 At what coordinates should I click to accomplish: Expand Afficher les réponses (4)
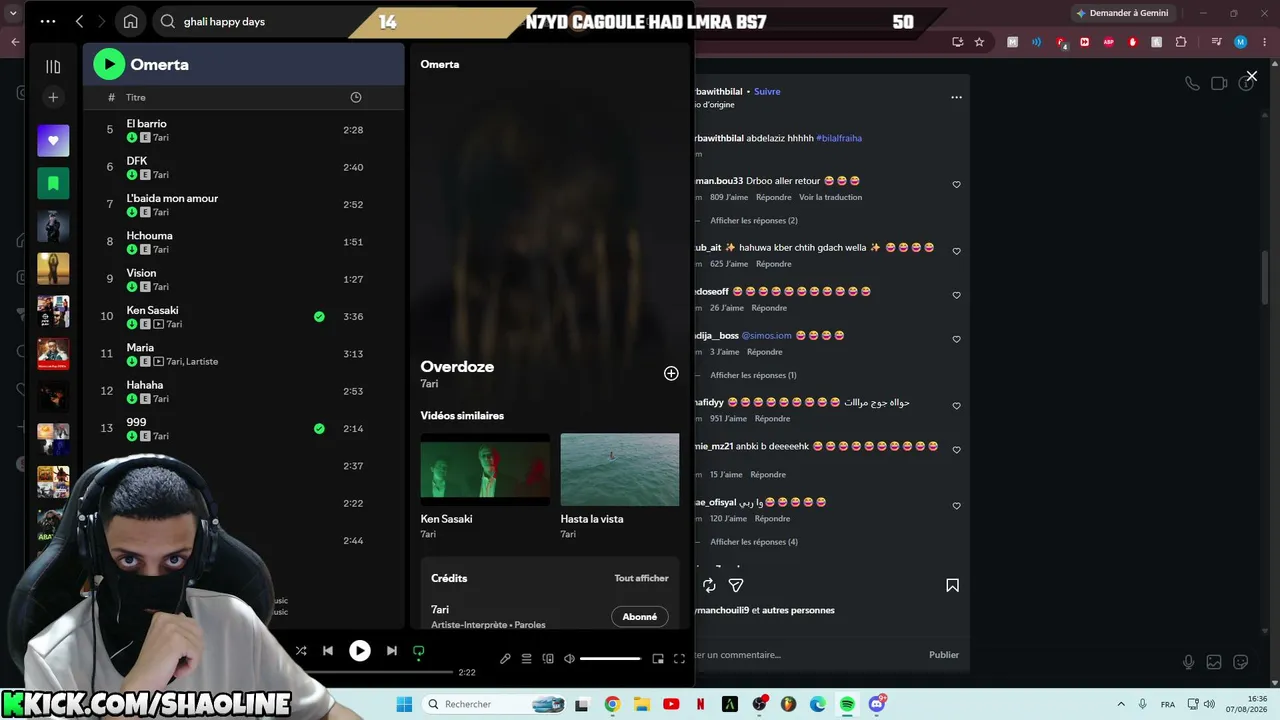coord(754,542)
